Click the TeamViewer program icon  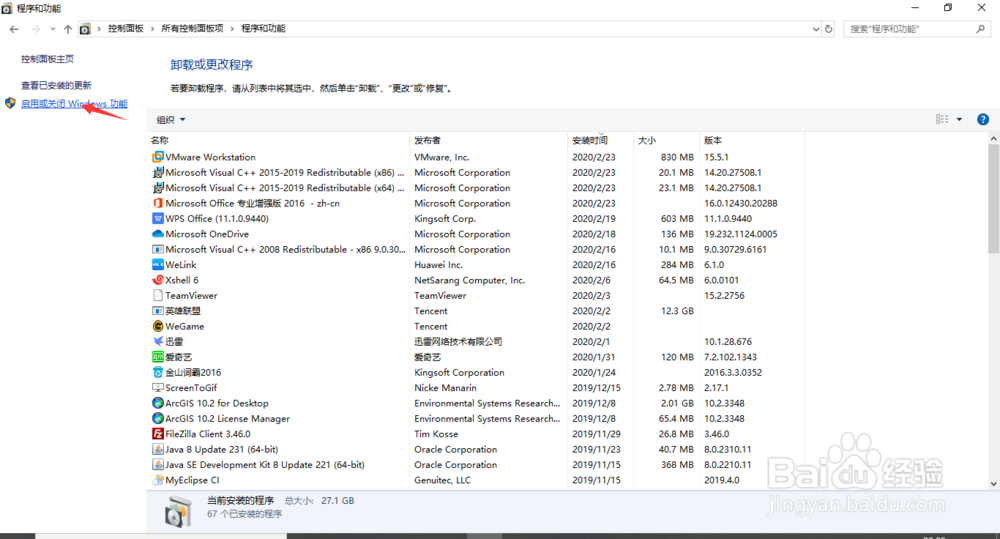[x=158, y=295]
